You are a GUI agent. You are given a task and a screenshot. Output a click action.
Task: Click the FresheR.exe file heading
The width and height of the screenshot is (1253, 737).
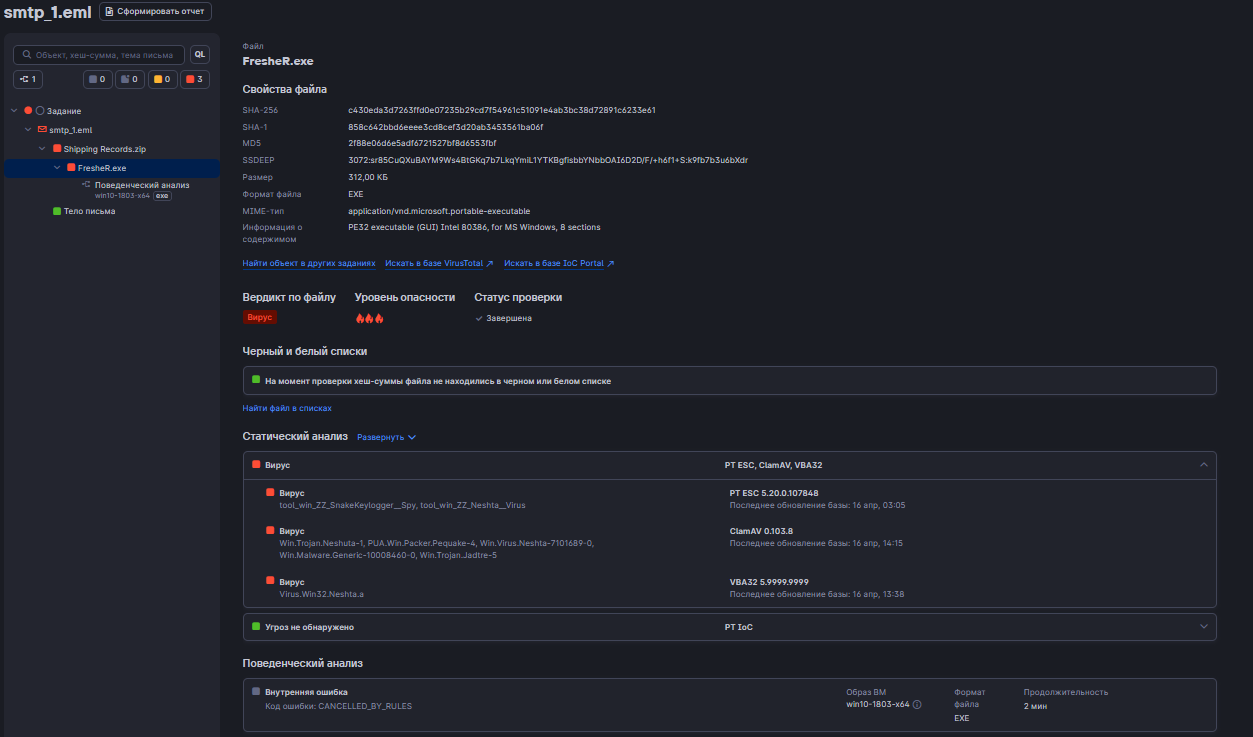tap(278, 61)
